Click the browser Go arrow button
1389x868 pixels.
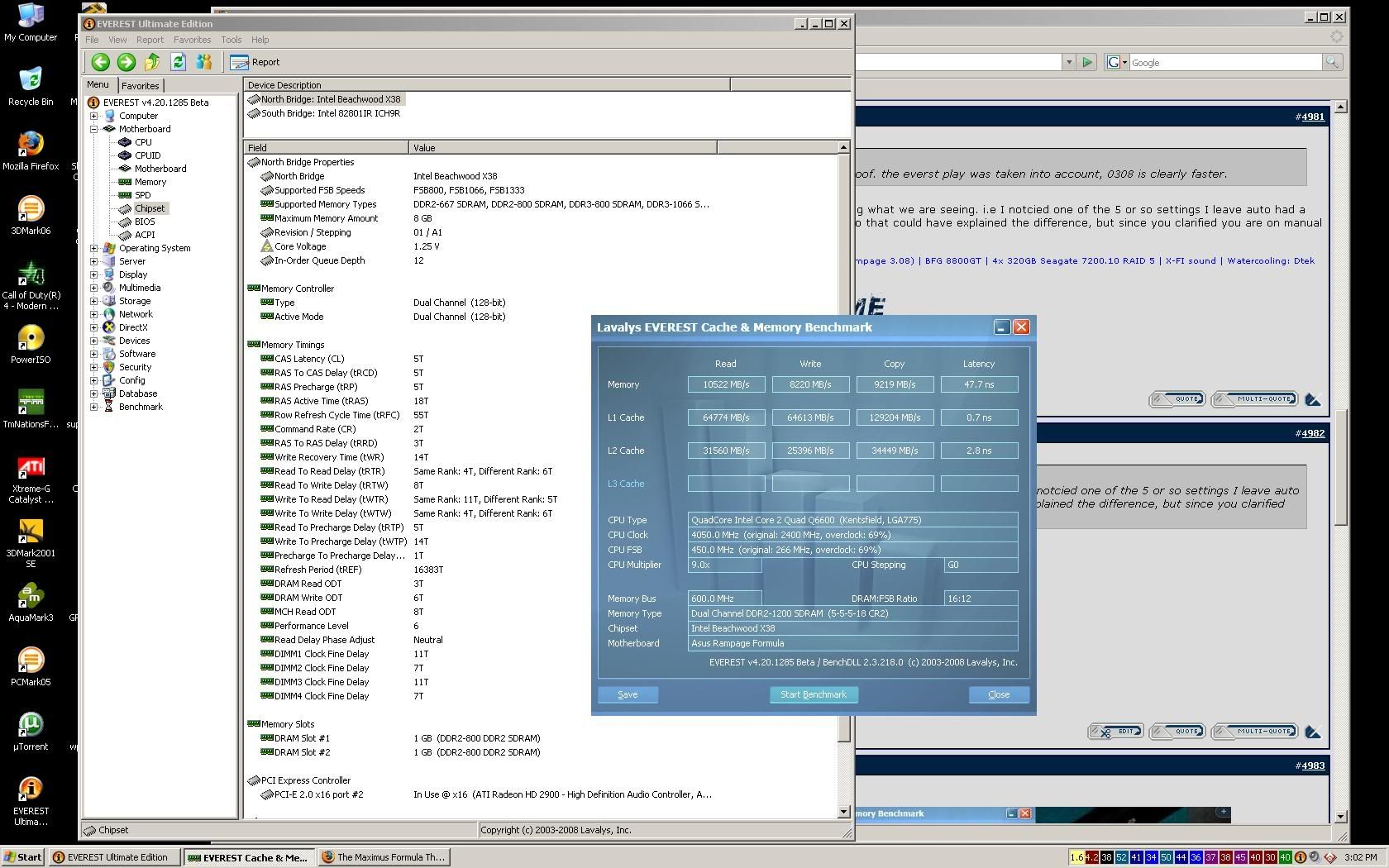pyautogui.click(x=1087, y=62)
